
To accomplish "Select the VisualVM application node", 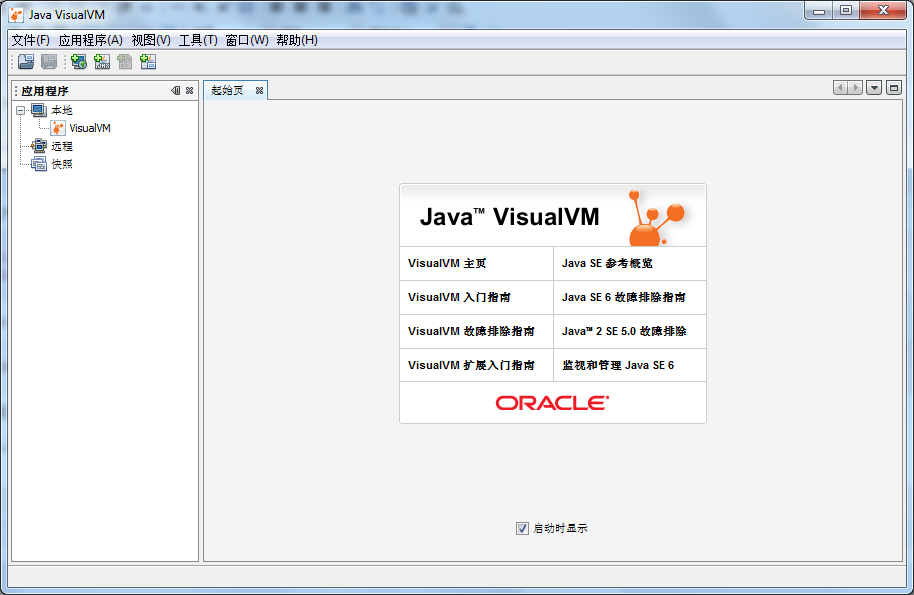I will tap(90, 128).
